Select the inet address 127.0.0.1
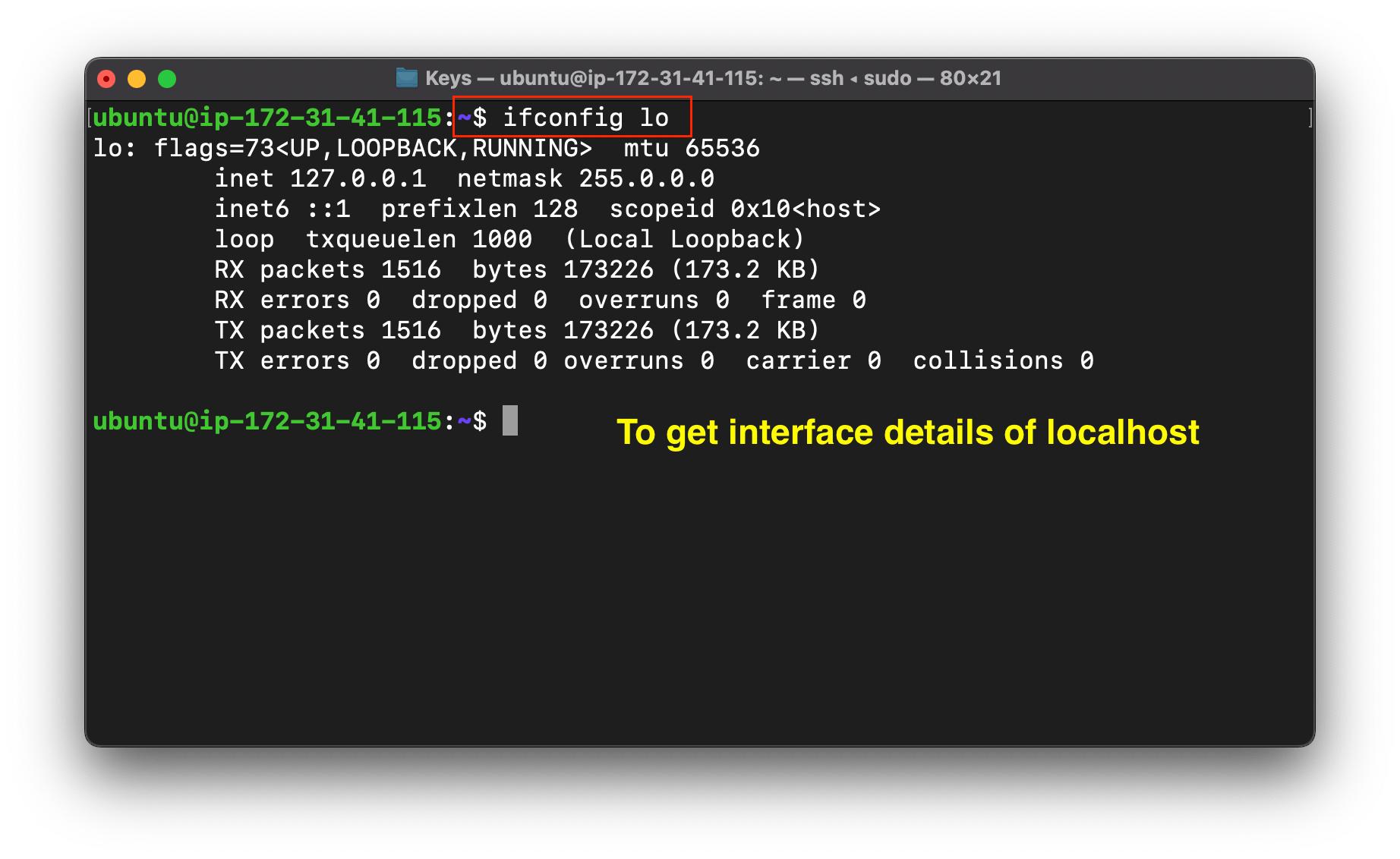 point(357,178)
